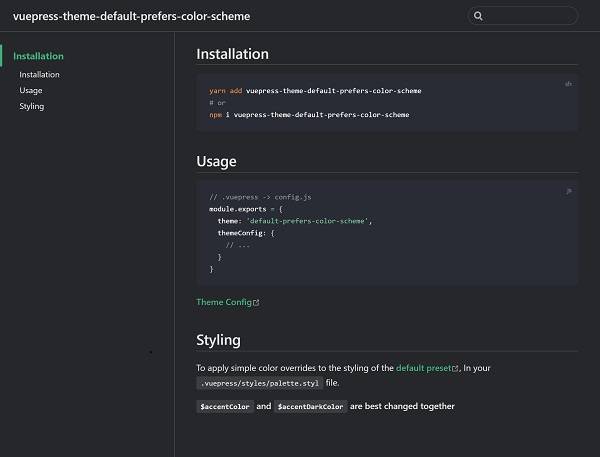Screen dimensions: 600x457
Task: Focus the search input box
Action: [x=523, y=16]
